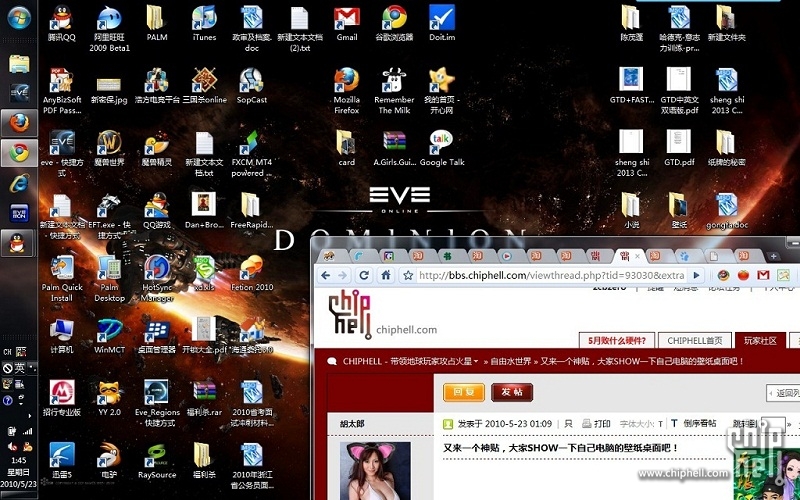Open Internet Explorer from the taskbar

[x=19, y=183]
